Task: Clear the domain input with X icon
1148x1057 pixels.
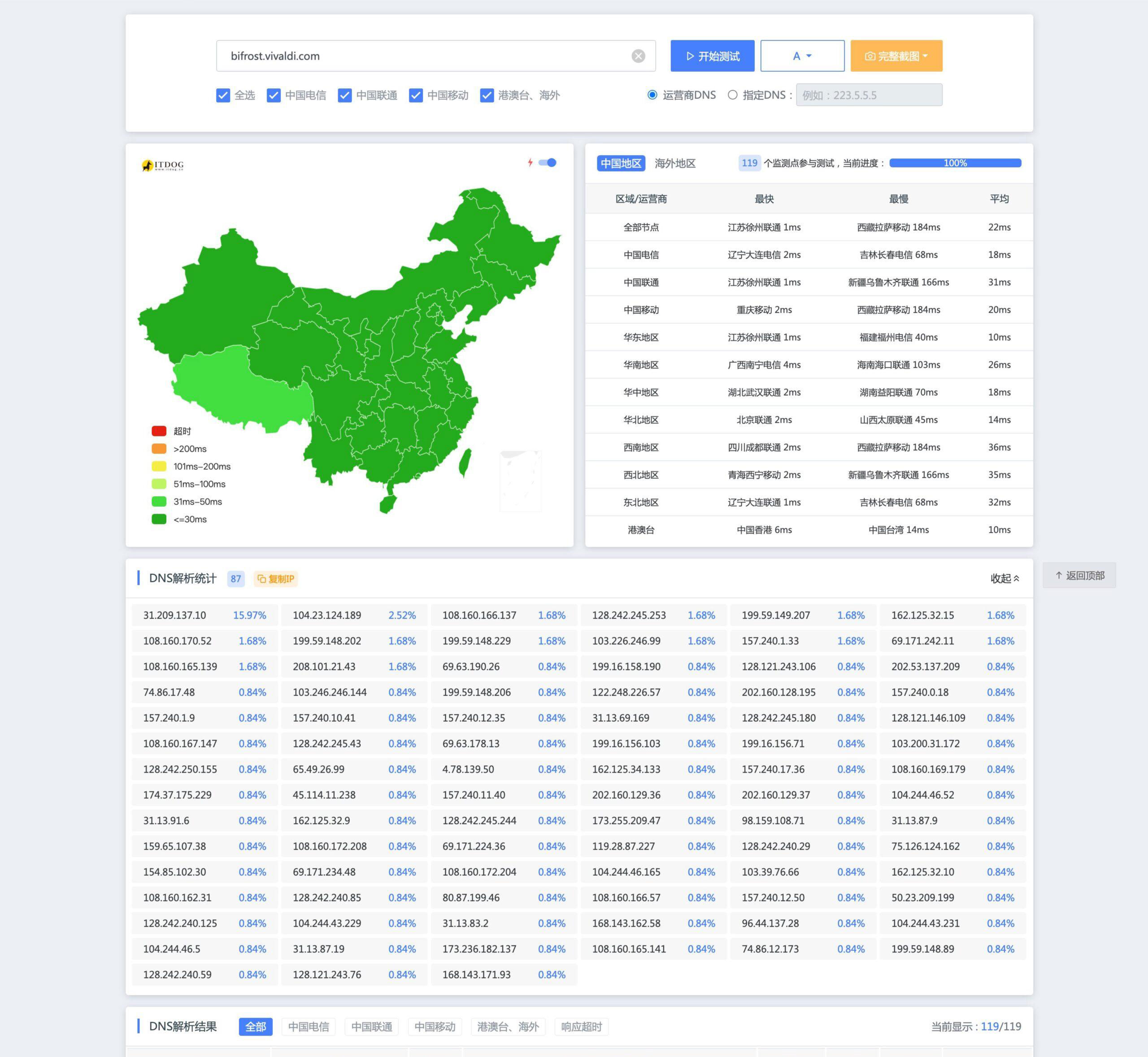Action: click(638, 56)
